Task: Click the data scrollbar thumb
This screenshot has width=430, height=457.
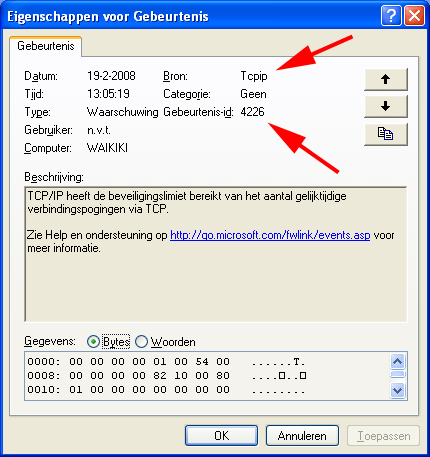Action: 397,374
